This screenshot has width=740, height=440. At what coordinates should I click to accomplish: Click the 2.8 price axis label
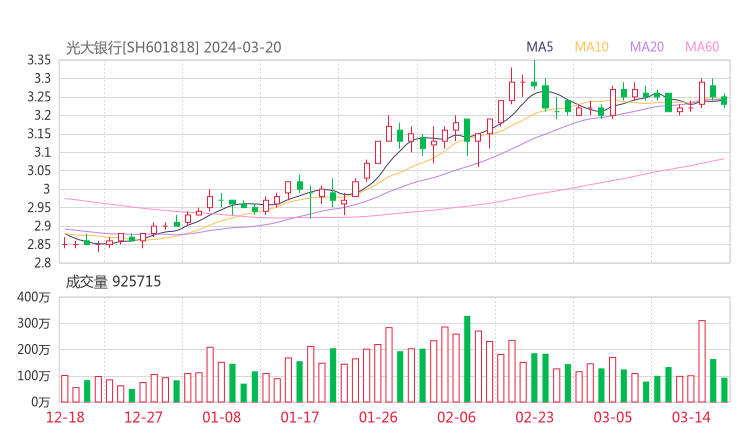[42, 263]
